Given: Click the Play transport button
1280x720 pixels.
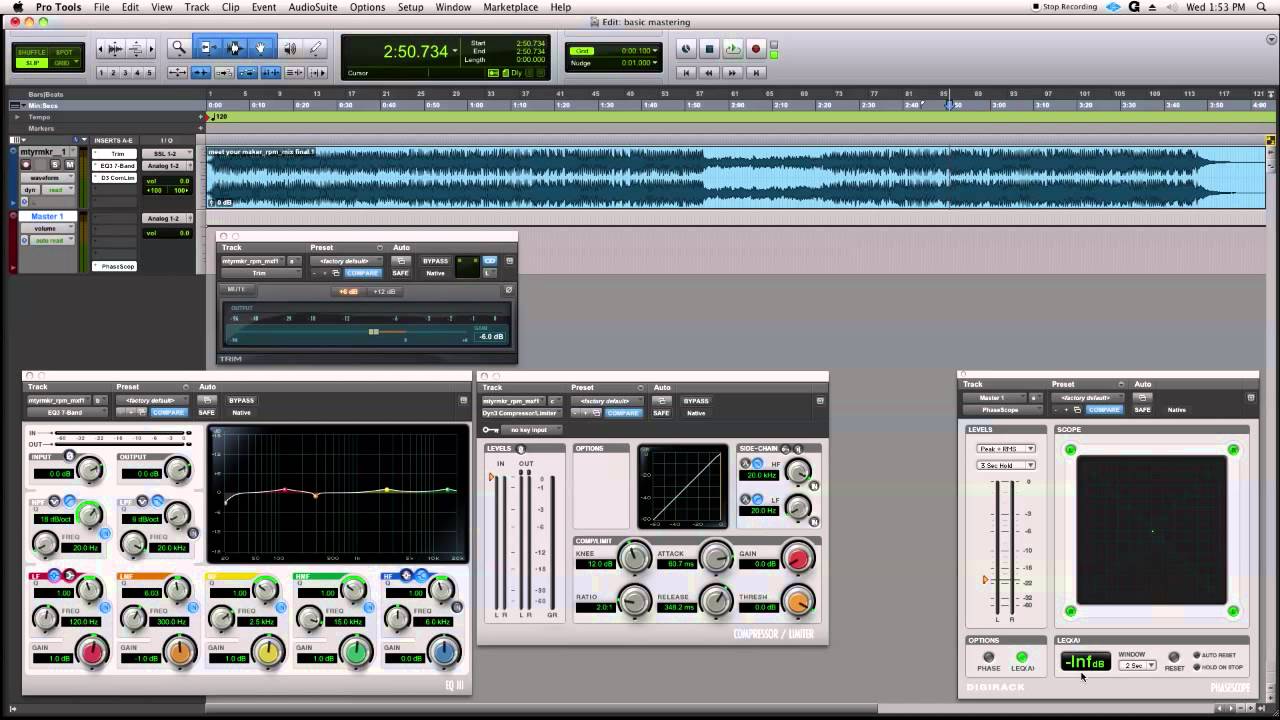Looking at the screenshot, I should pos(733,49).
